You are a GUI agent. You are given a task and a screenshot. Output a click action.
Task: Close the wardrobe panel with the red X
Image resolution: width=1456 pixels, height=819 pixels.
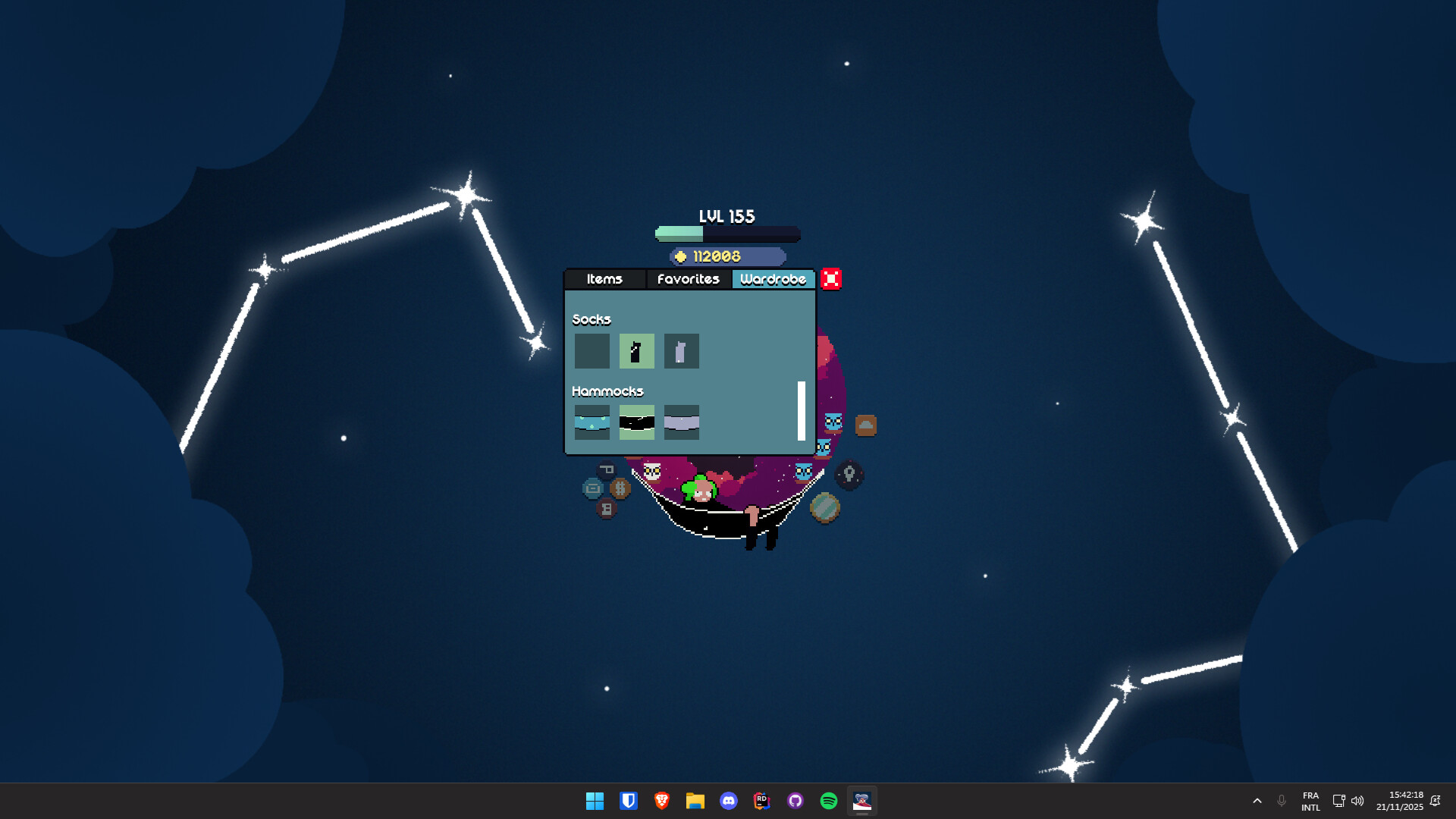(831, 279)
